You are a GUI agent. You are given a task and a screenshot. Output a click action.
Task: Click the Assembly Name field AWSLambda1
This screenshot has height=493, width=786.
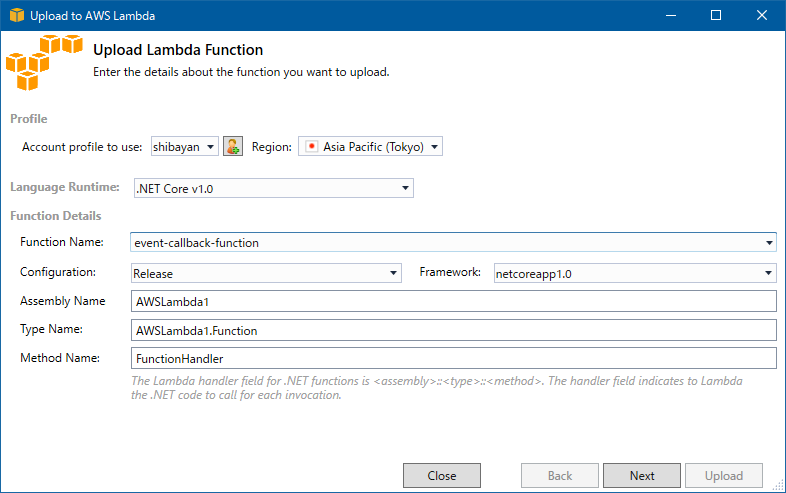click(x=454, y=301)
